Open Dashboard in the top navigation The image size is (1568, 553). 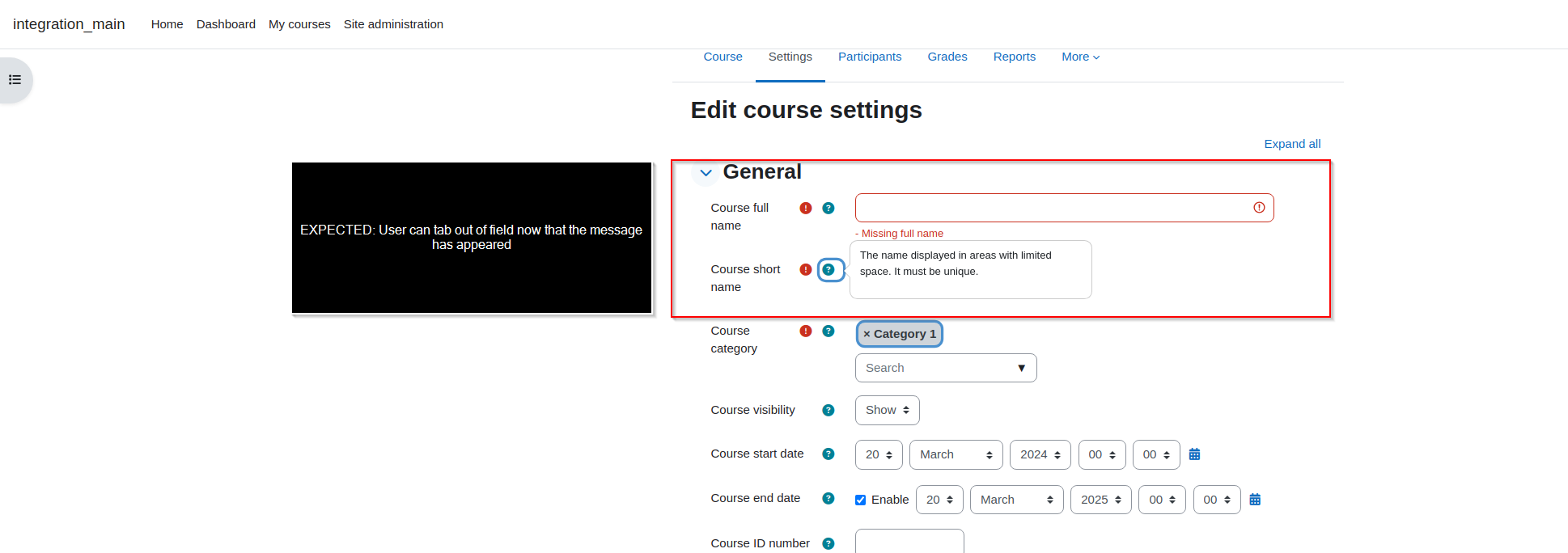pos(226,24)
